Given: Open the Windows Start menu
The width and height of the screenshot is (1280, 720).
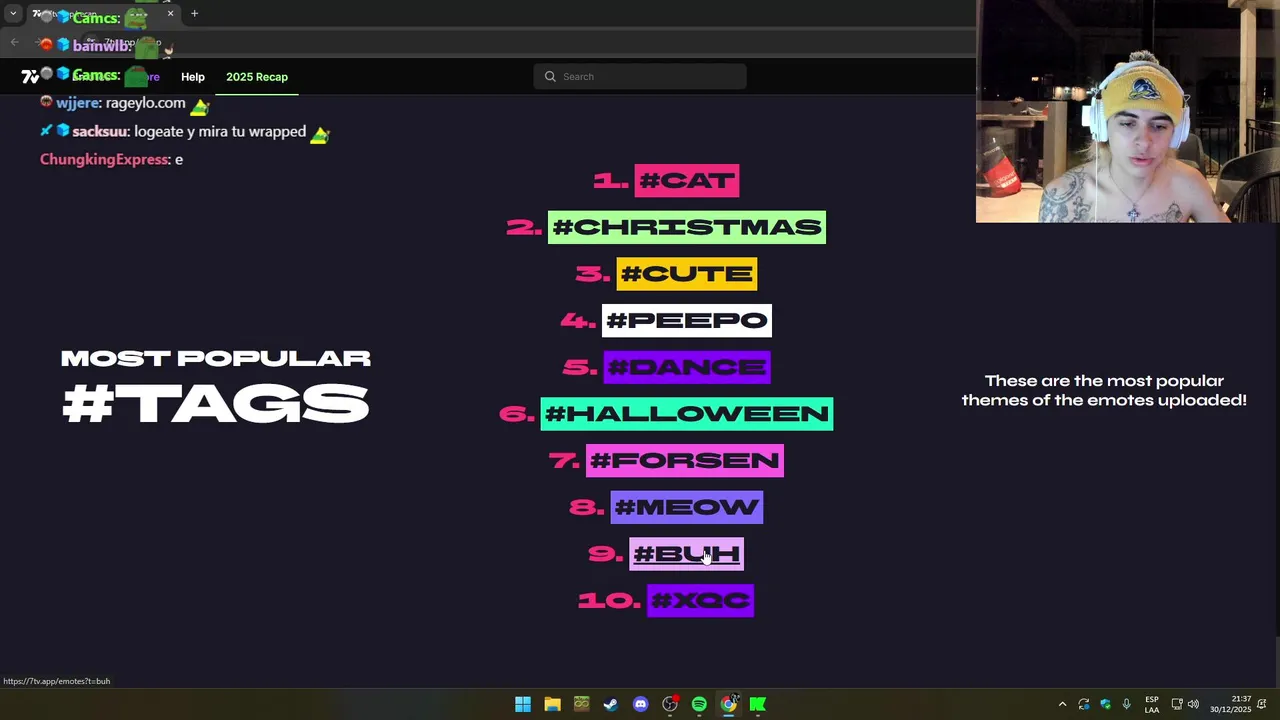Looking at the screenshot, I should pos(523,705).
